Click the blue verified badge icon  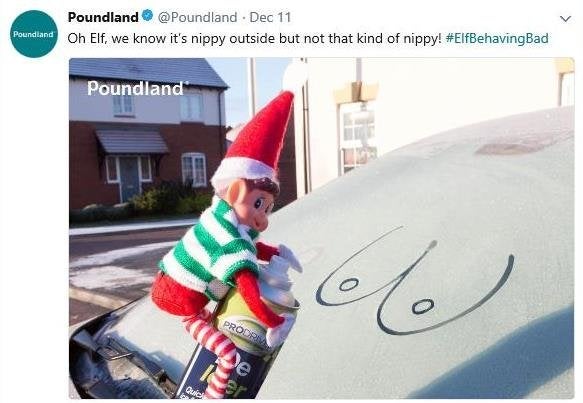[148, 16]
